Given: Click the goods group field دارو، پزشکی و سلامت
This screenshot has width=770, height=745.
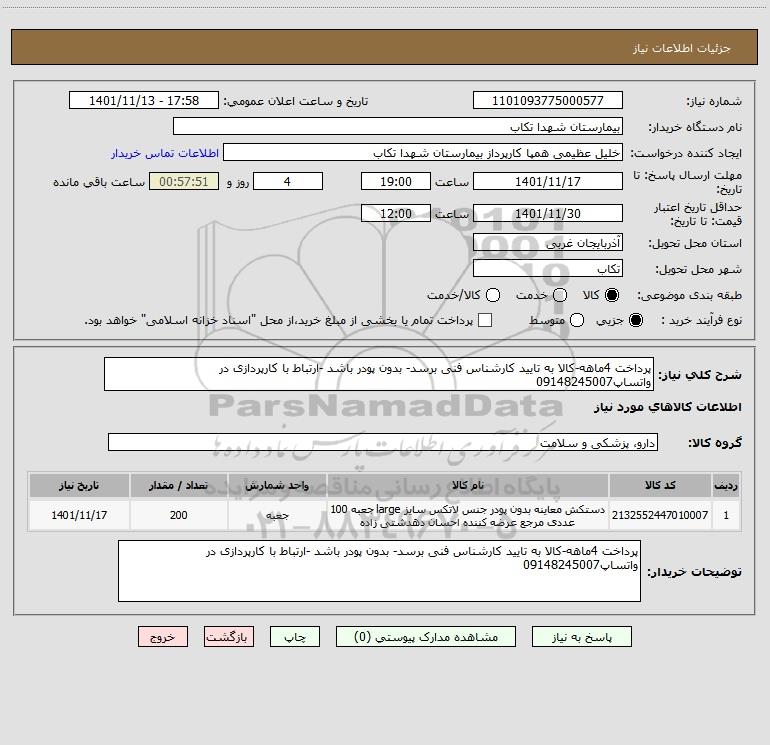Looking at the screenshot, I should (x=383, y=442).
